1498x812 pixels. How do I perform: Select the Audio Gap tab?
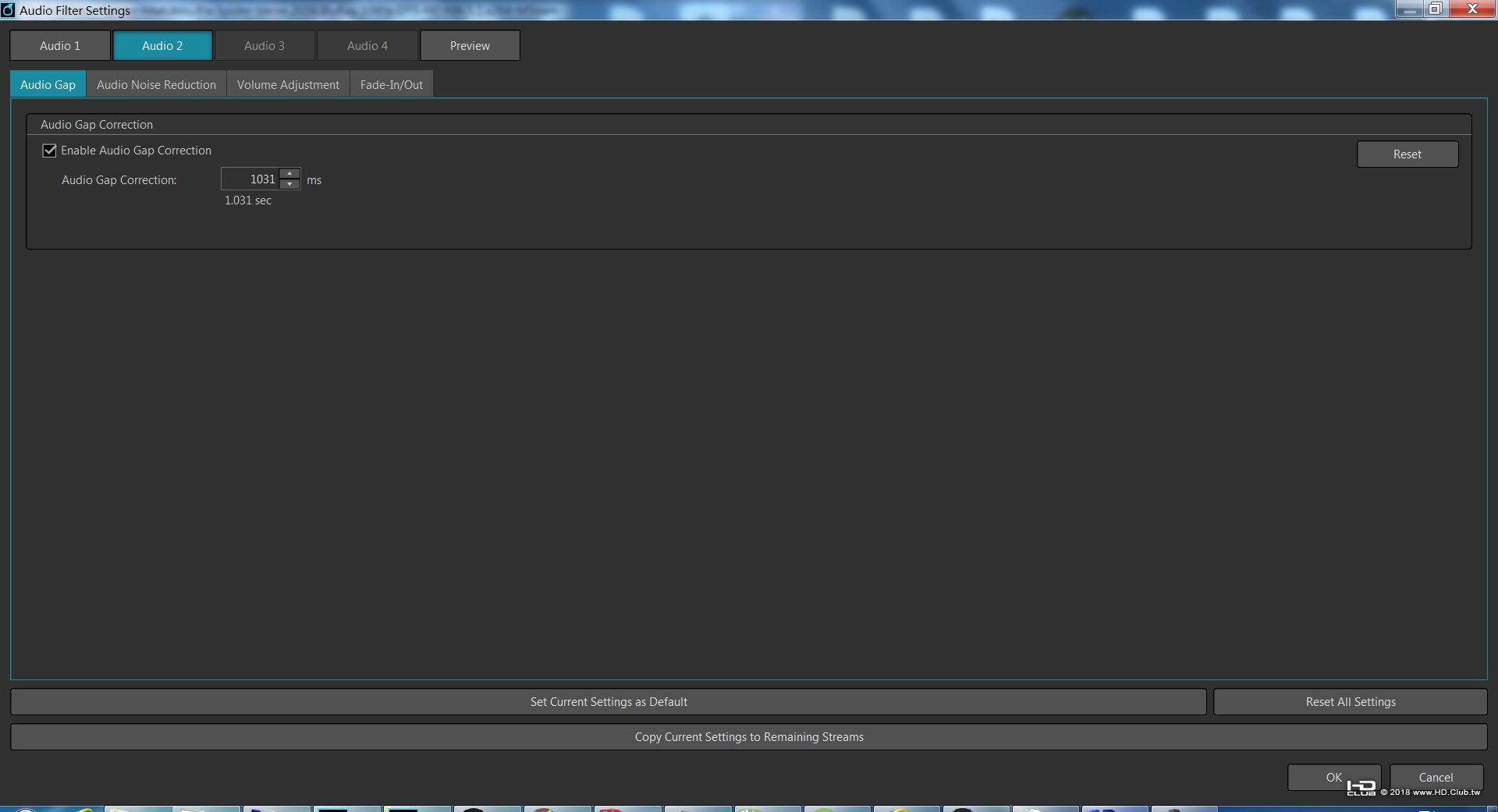point(48,84)
